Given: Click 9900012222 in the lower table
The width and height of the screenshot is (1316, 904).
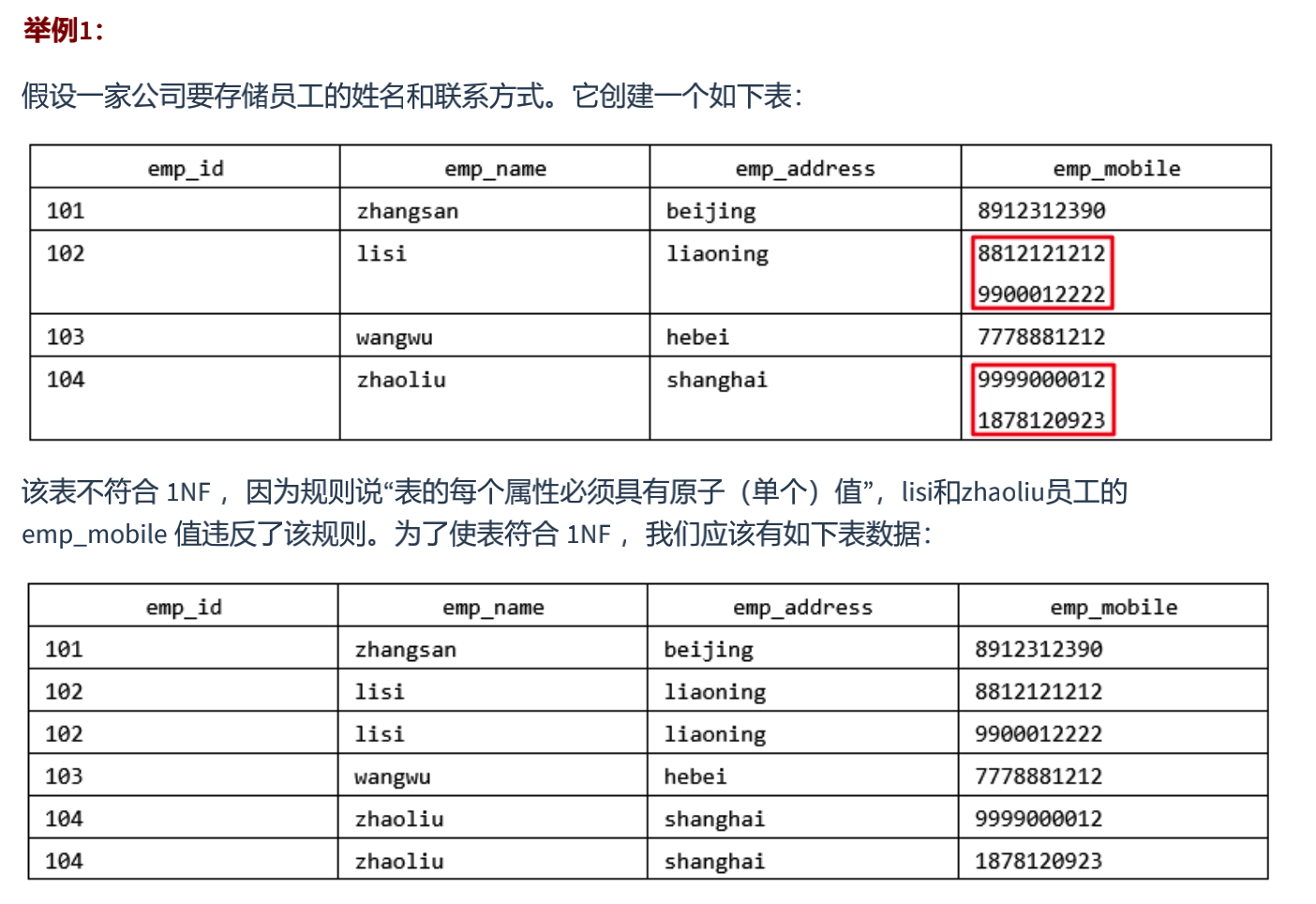Looking at the screenshot, I should pyautogui.click(x=1039, y=734).
